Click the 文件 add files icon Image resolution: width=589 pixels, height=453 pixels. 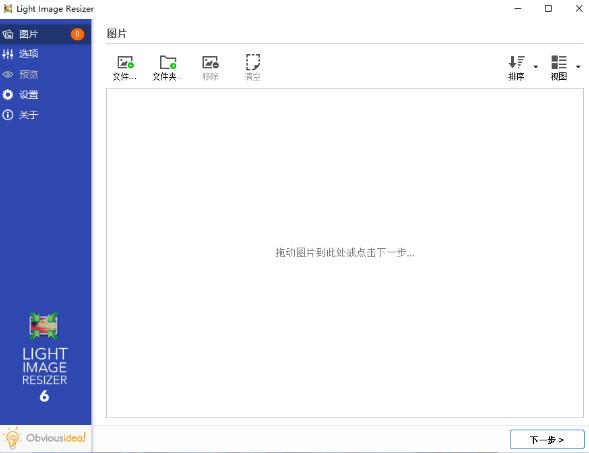click(x=125, y=62)
